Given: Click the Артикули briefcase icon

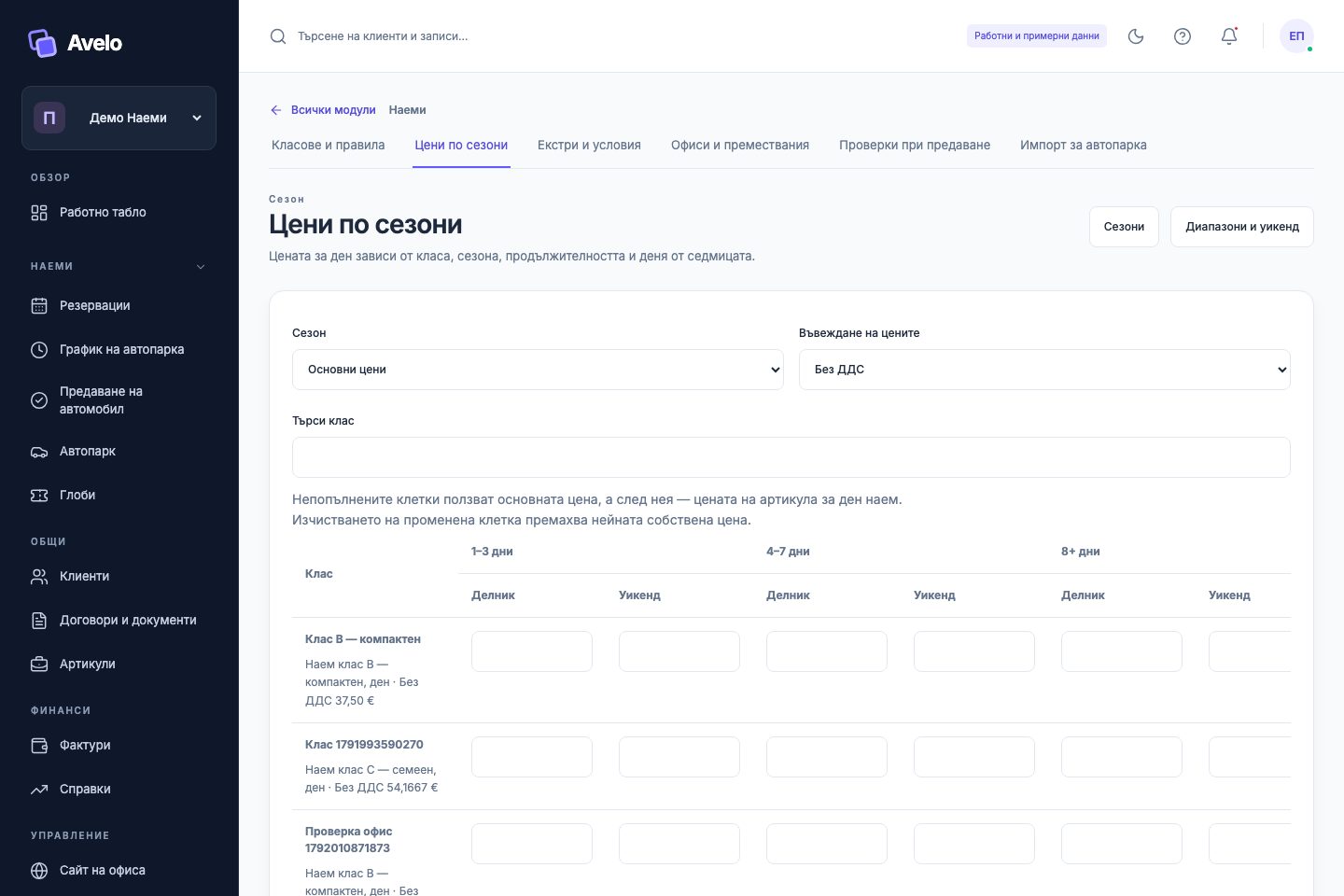Looking at the screenshot, I should (x=39, y=665).
